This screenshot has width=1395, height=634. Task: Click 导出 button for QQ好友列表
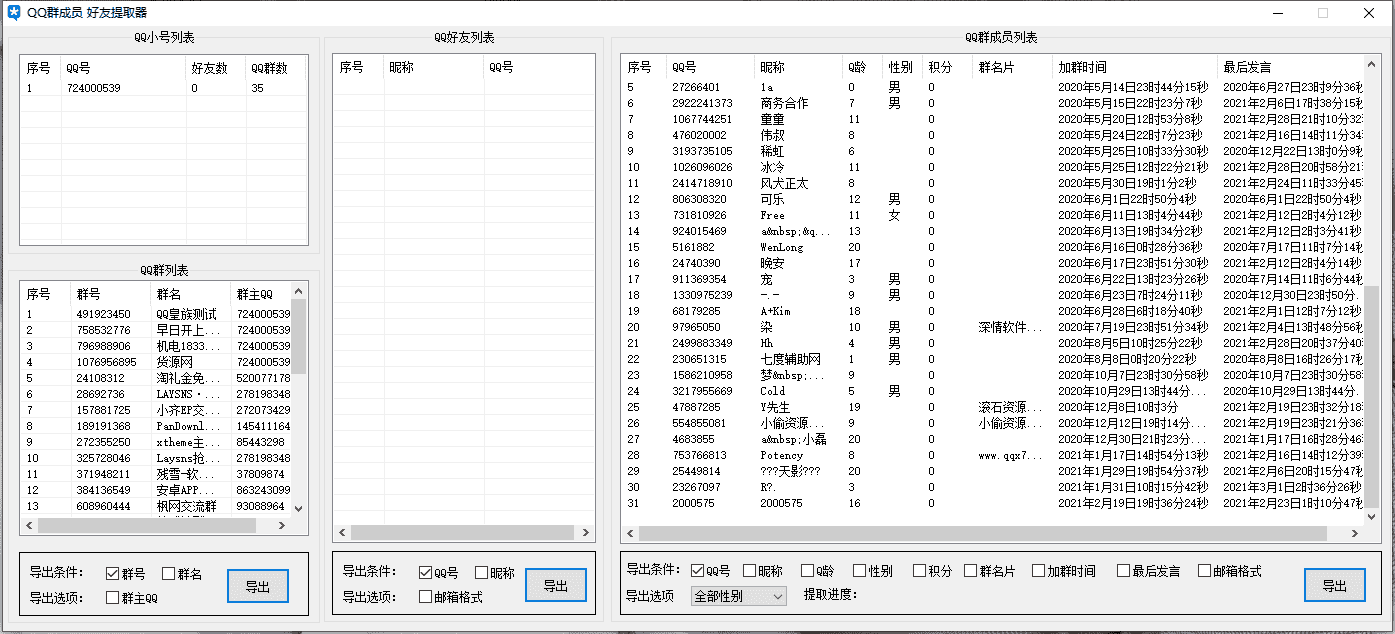[555, 586]
